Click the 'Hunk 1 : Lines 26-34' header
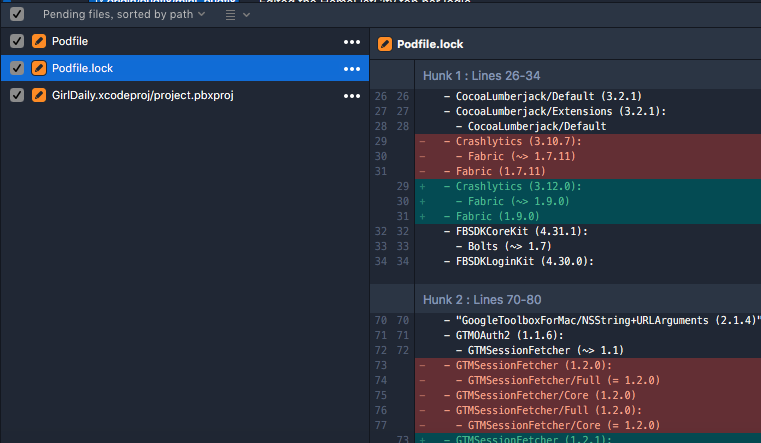Screen dimensions: 761x443 481,75
